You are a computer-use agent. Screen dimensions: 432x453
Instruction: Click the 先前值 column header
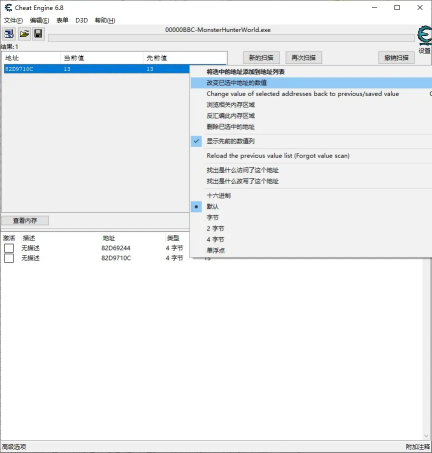[x=185, y=58]
